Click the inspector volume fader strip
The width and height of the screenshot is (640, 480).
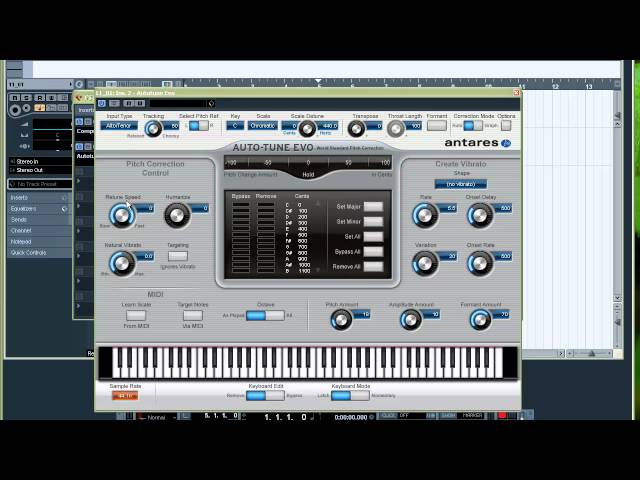(52, 124)
